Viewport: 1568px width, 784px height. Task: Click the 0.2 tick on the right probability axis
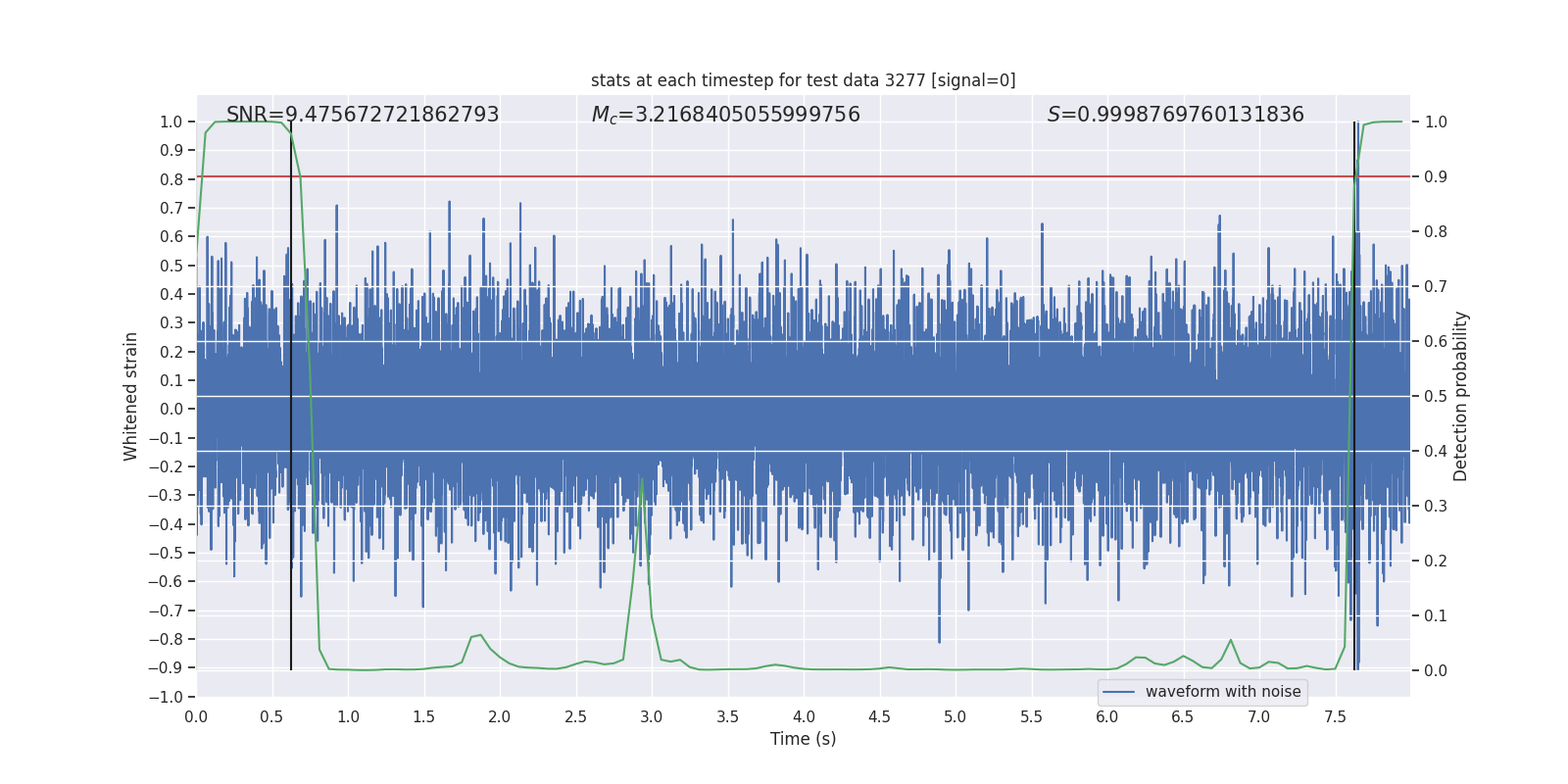point(1436,562)
